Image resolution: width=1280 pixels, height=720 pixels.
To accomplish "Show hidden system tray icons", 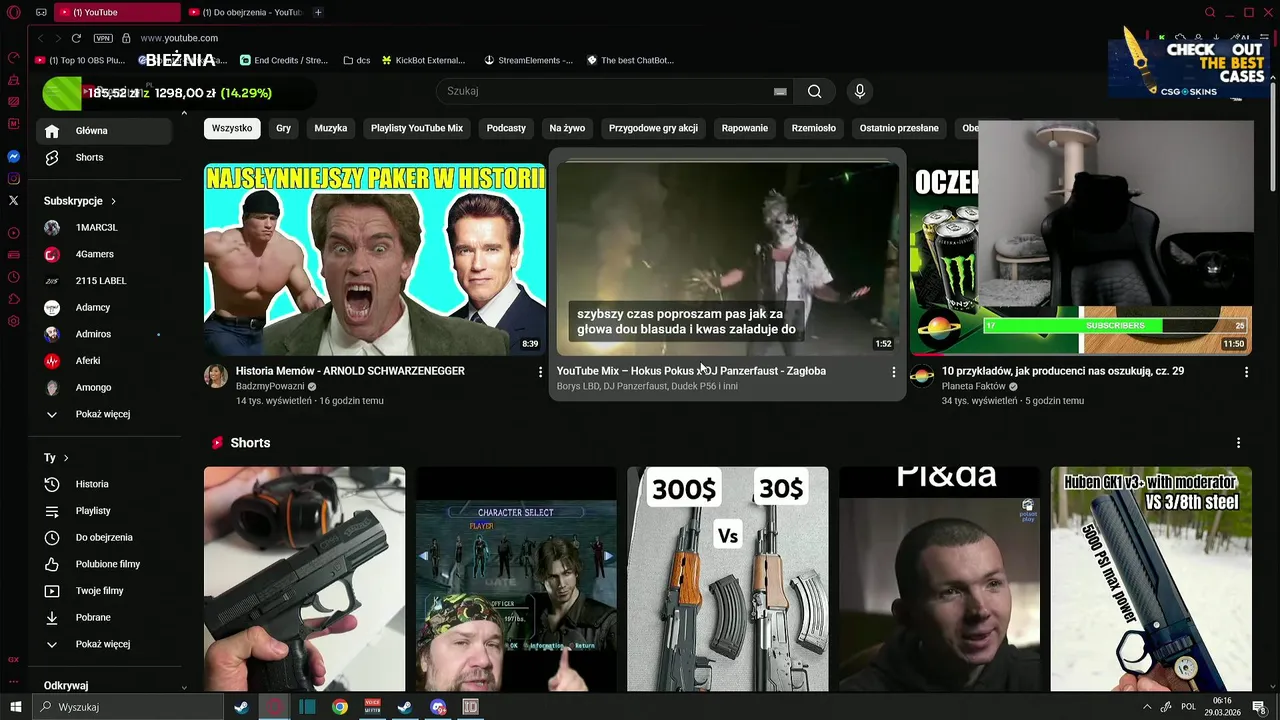I will coord(1146,707).
